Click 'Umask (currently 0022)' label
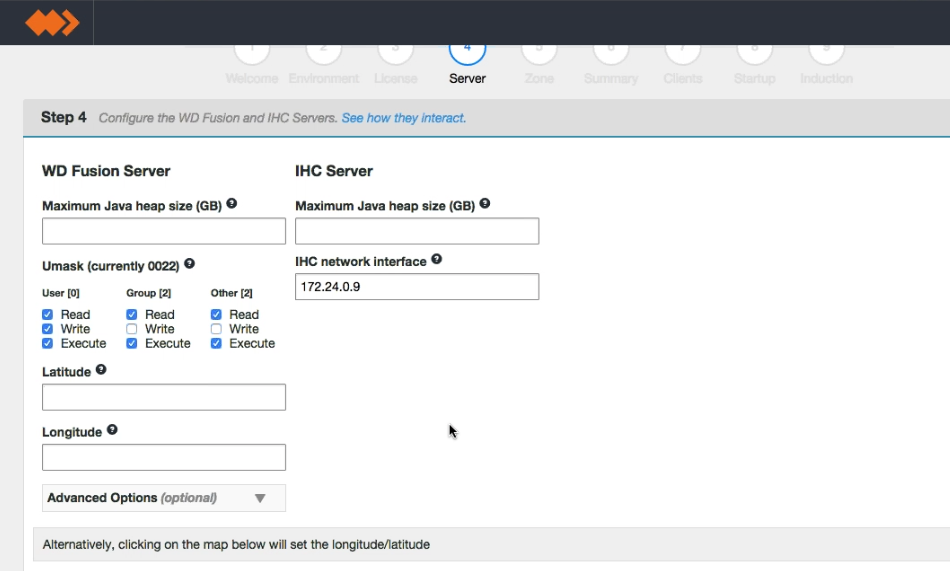 click(111, 266)
